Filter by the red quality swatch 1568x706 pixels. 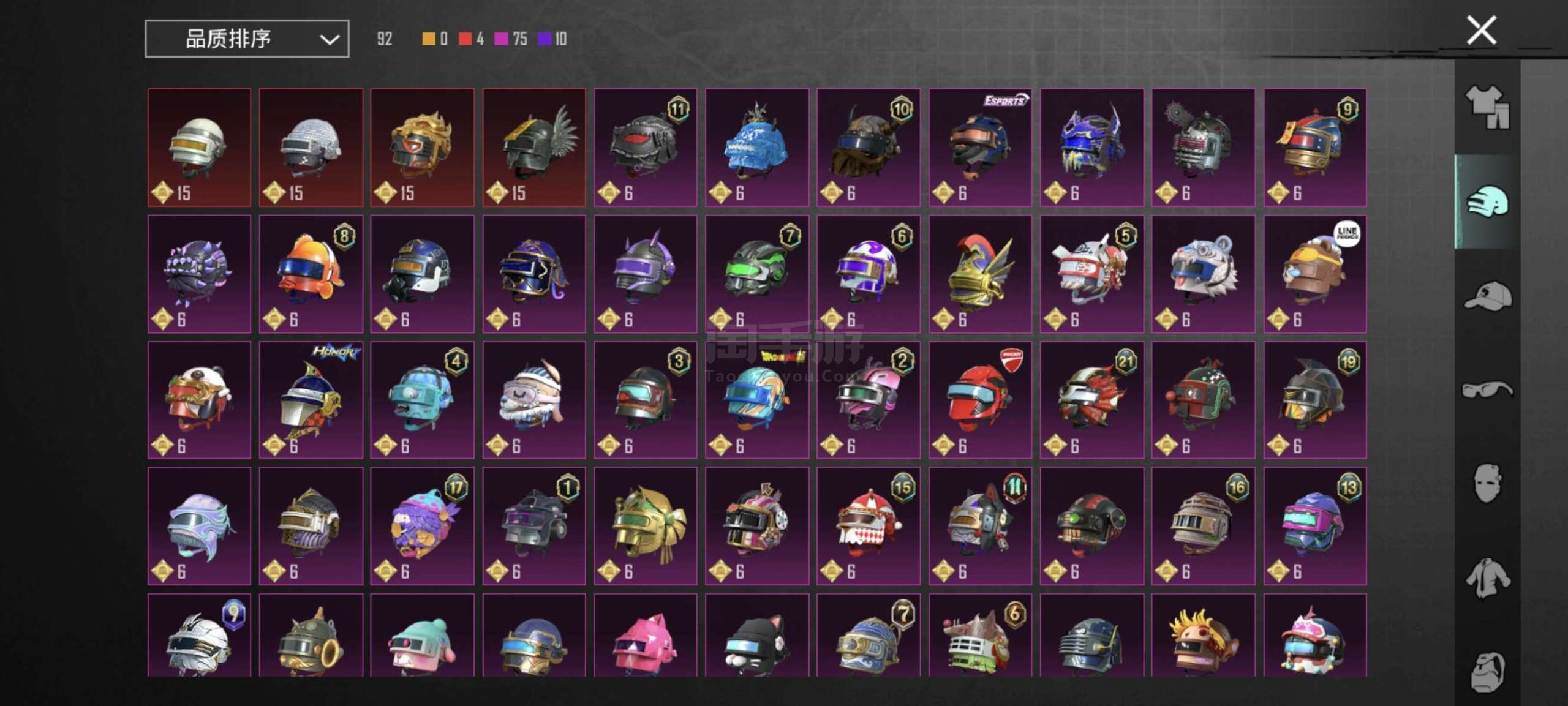[x=465, y=39]
